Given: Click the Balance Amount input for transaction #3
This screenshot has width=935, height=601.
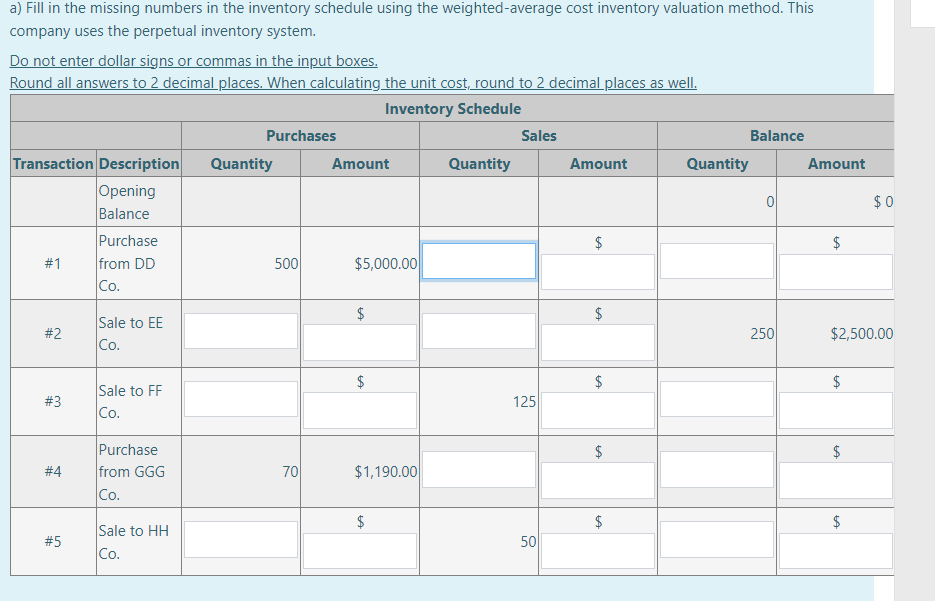Looking at the screenshot, I should pos(835,410).
